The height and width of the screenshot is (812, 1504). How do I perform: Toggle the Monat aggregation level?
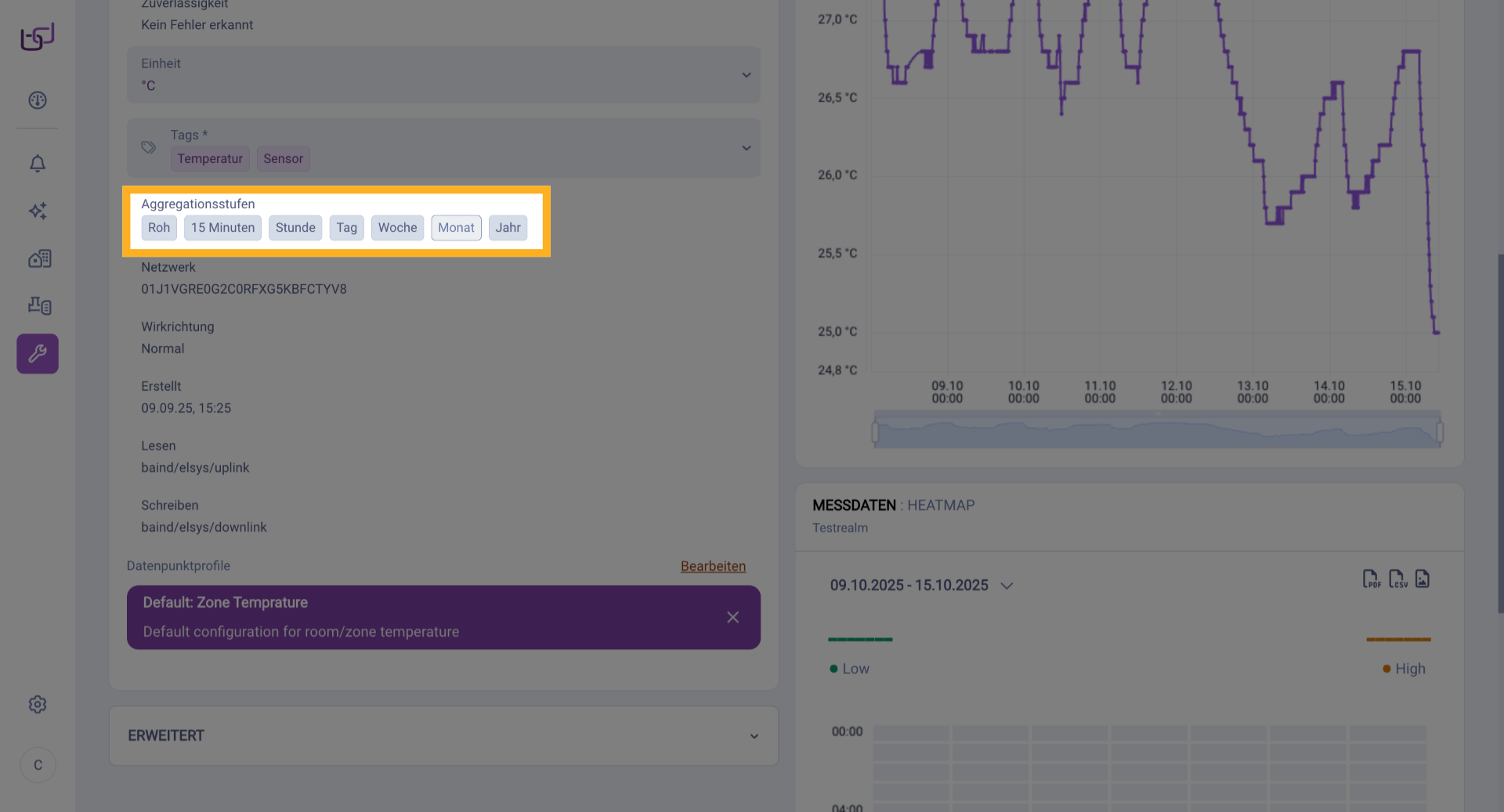(456, 228)
